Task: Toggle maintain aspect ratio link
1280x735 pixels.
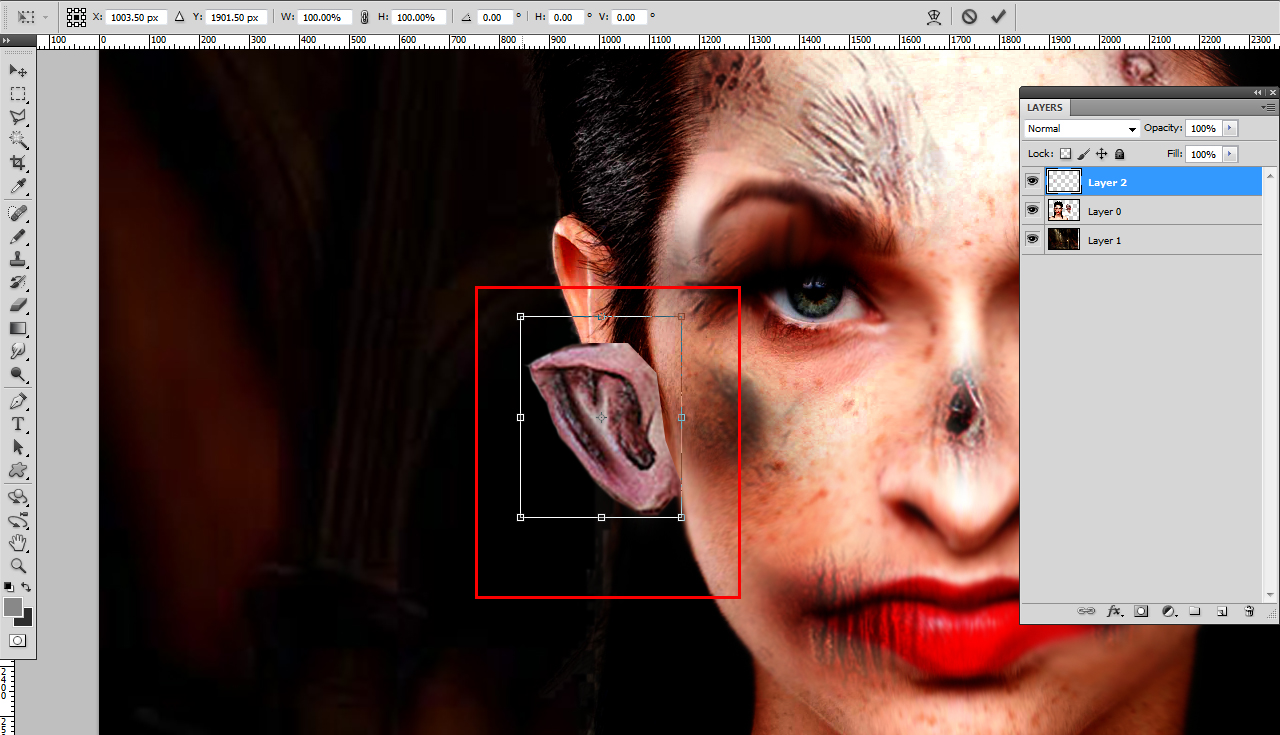Action: pyautogui.click(x=364, y=17)
